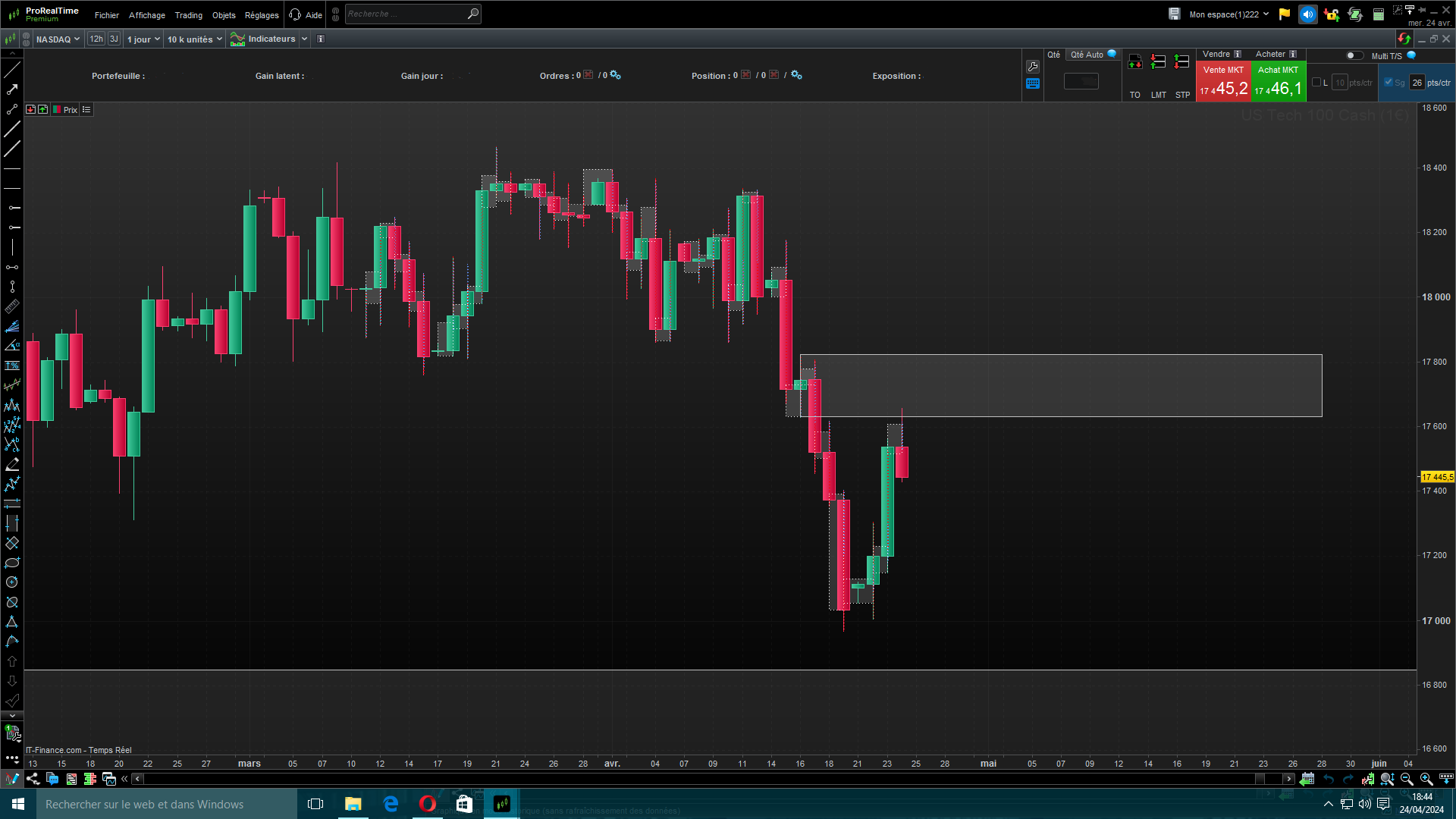Click the wrench settings icon in trading panel
Viewport: 1456px width, 819px height.
(1032, 67)
